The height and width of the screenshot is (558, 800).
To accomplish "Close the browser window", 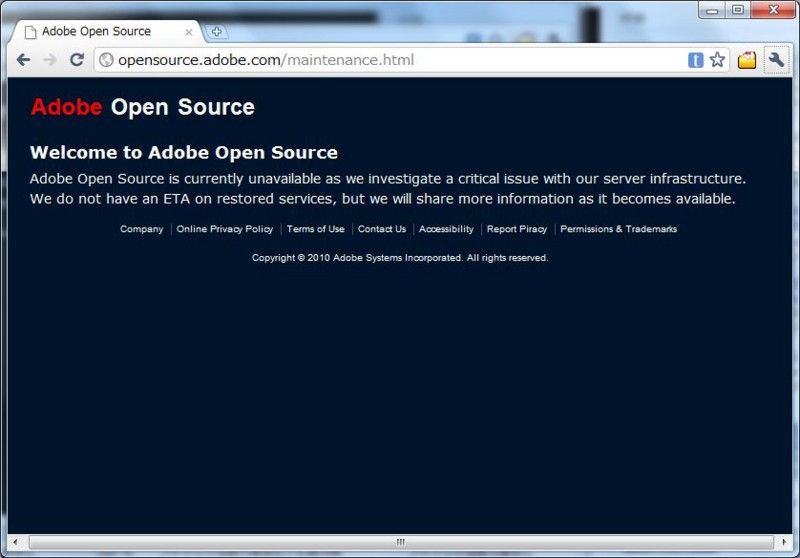I will click(773, 10).
